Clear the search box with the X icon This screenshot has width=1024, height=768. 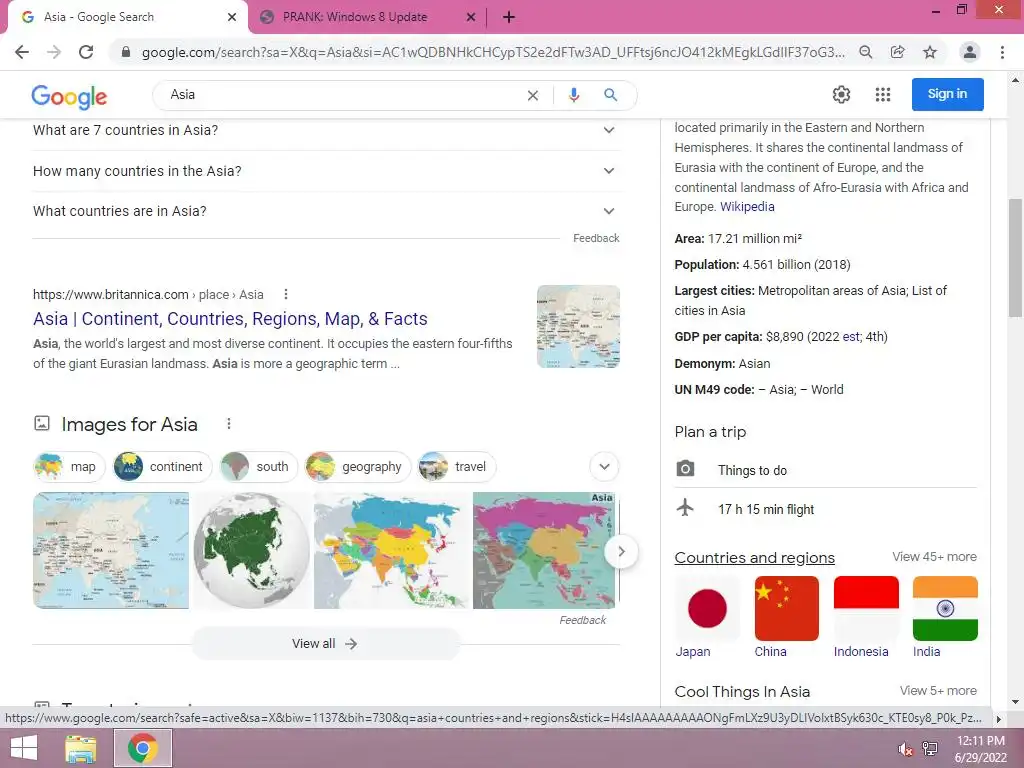pos(533,95)
